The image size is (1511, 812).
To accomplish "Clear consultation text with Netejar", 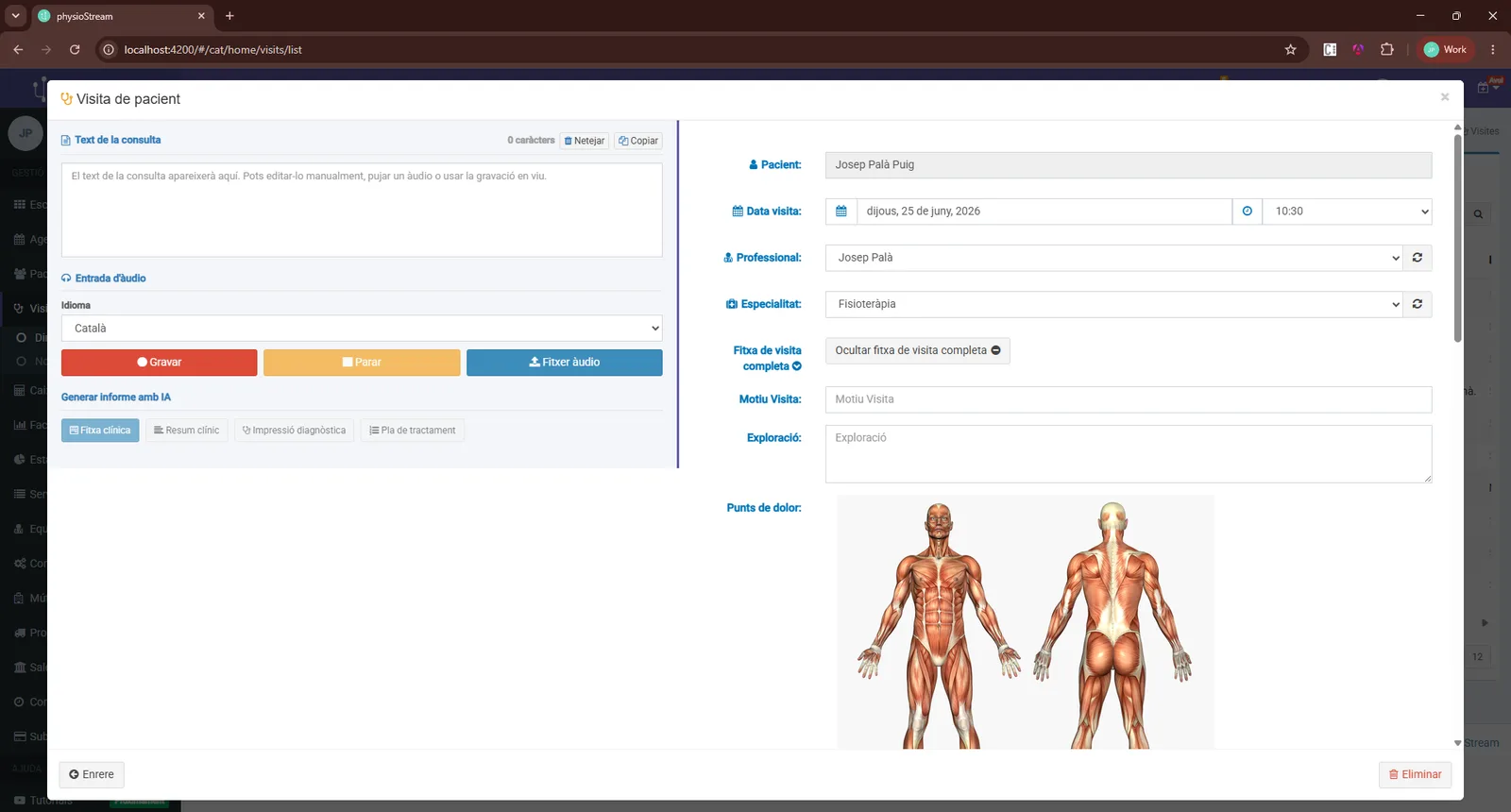I will 585,141.
